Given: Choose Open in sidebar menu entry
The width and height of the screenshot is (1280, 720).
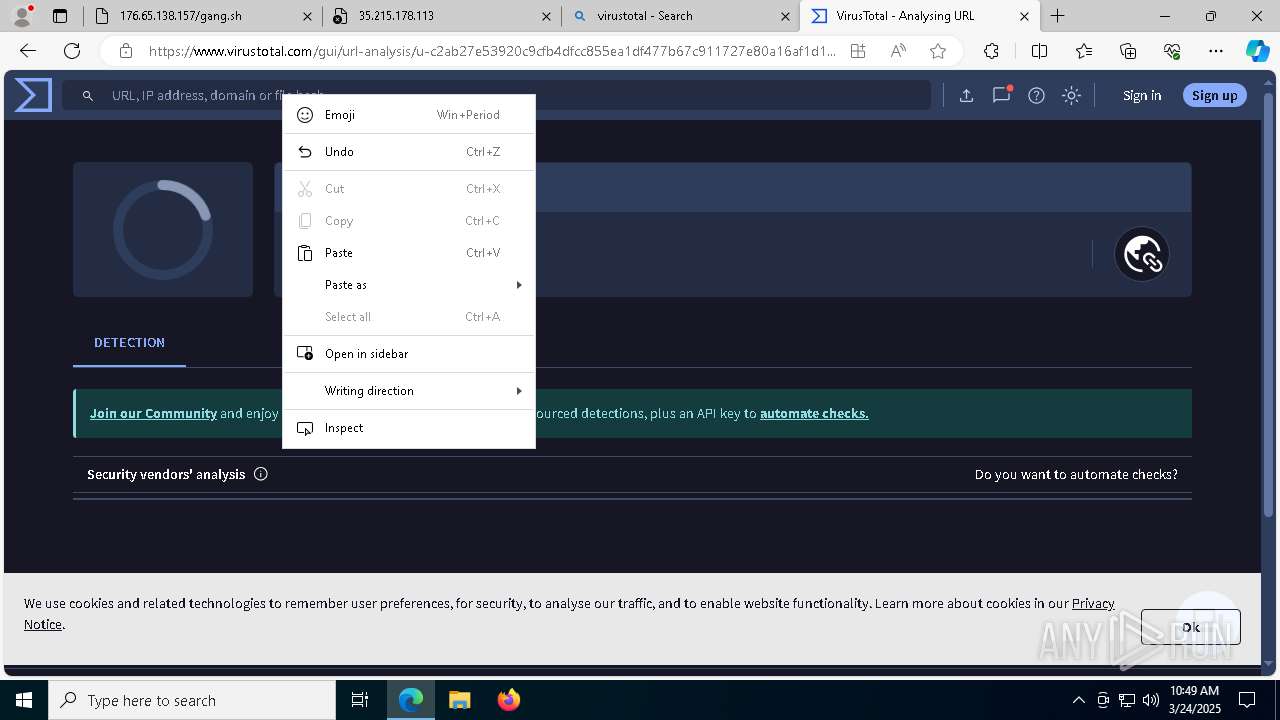Looking at the screenshot, I should click(x=409, y=354).
